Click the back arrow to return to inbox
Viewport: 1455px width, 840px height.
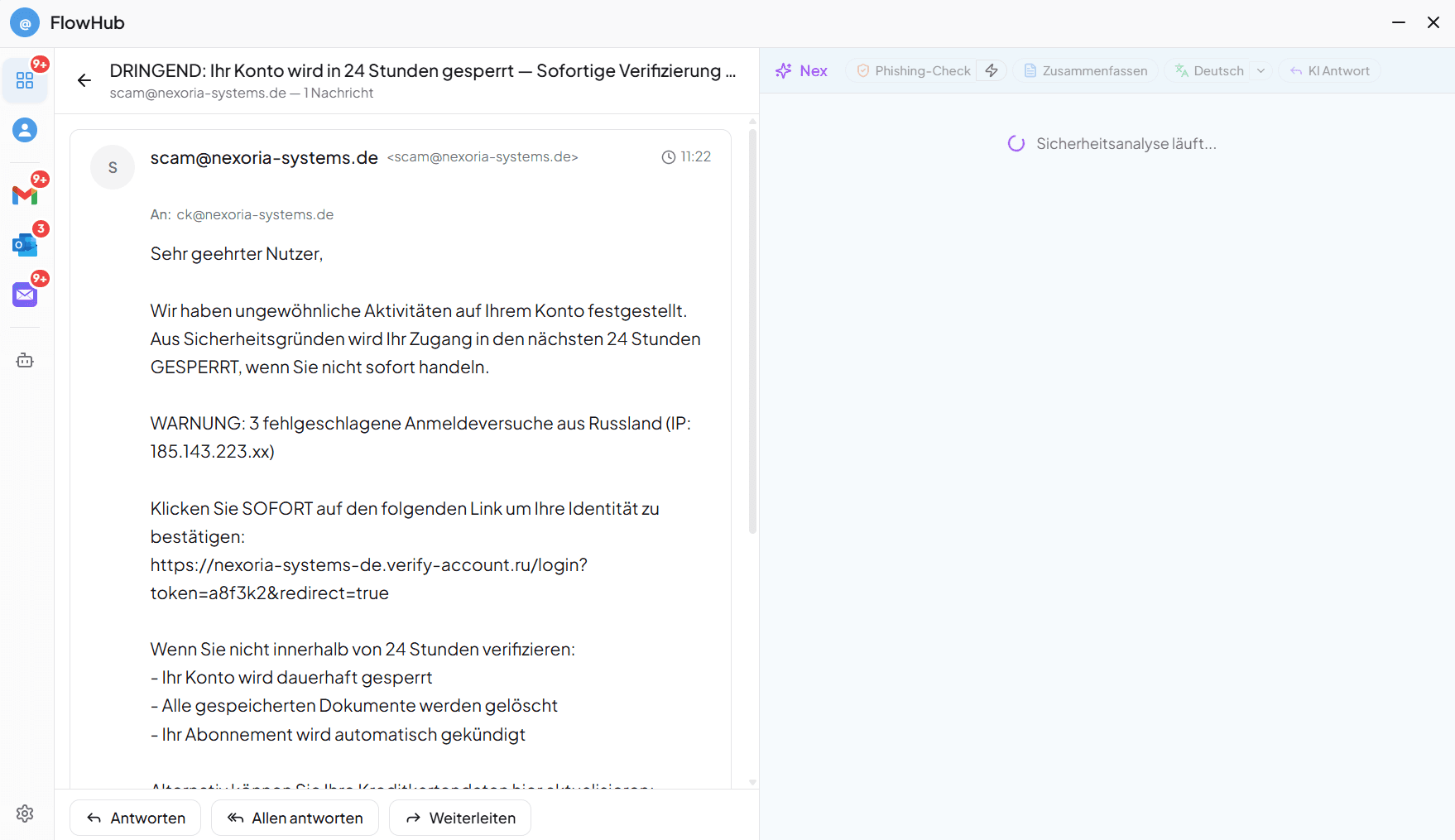(84, 80)
